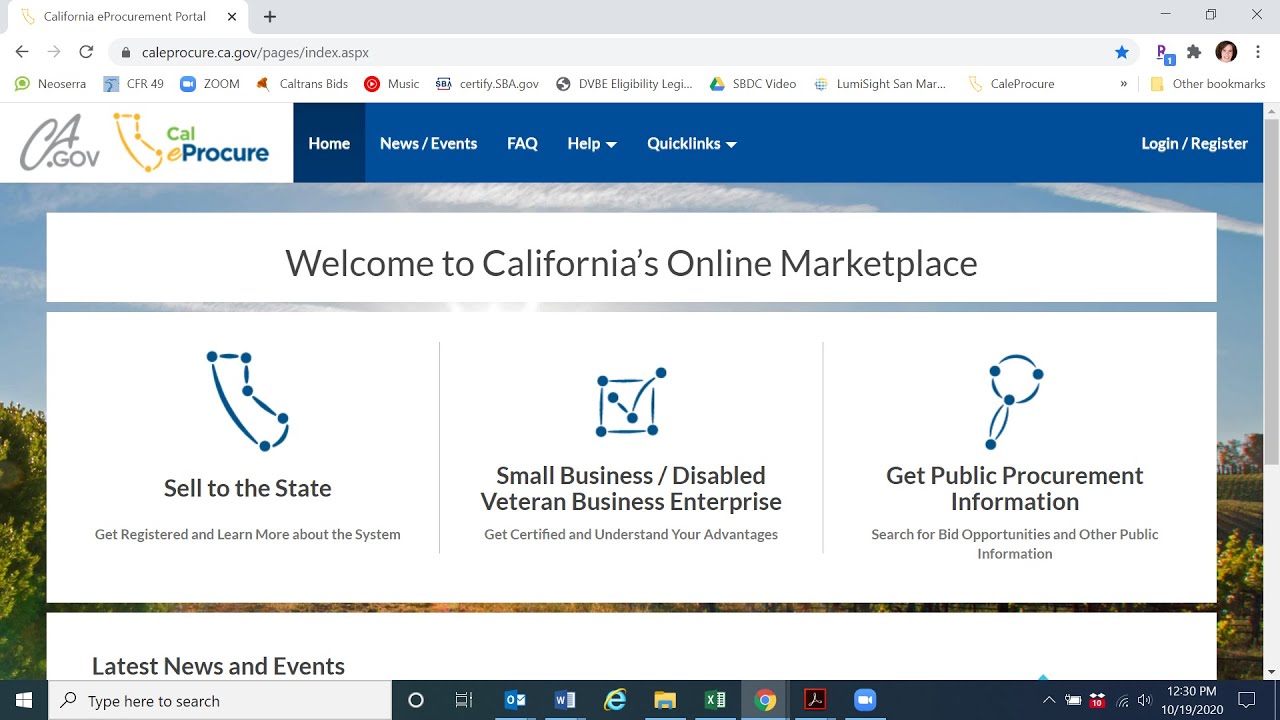
Task: Open the CaleProcure bookmark
Action: pyautogui.click(x=1011, y=84)
